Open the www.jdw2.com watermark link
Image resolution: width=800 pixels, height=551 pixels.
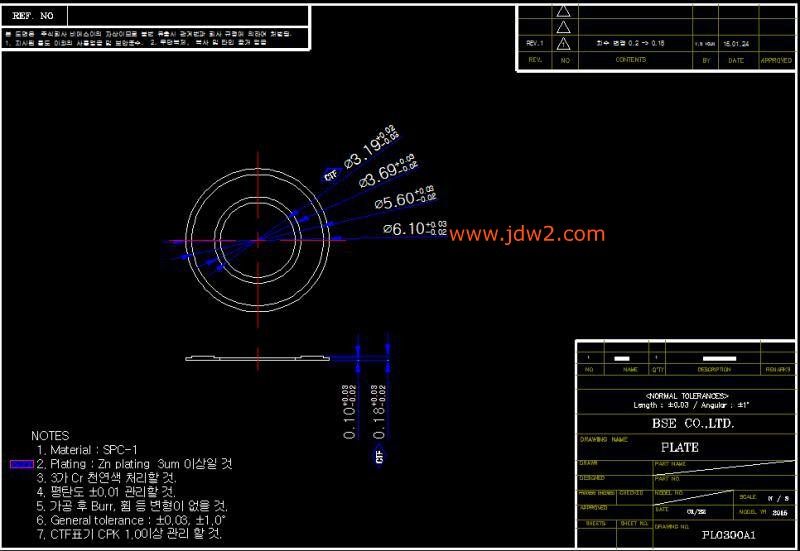click(x=527, y=234)
